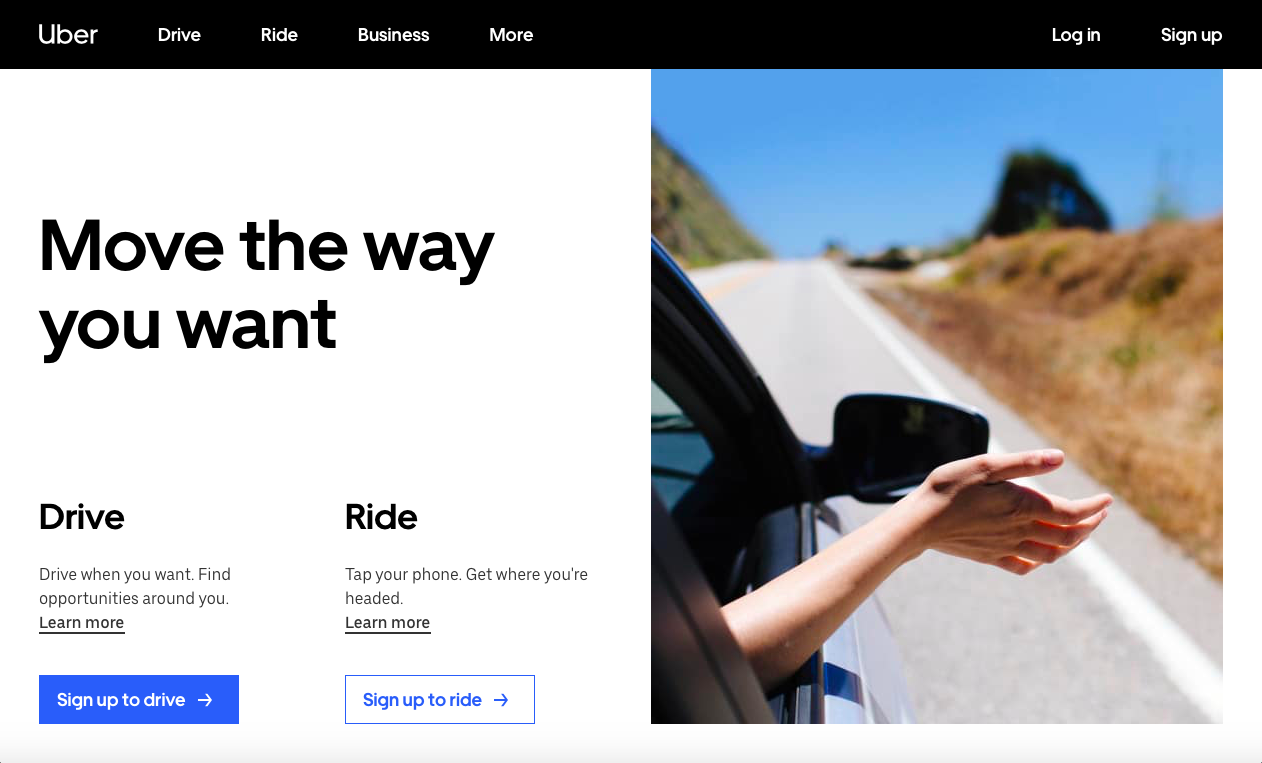The height and width of the screenshot is (763, 1262).
Task: Select the Drive when you want description text
Action: point(135,586)
